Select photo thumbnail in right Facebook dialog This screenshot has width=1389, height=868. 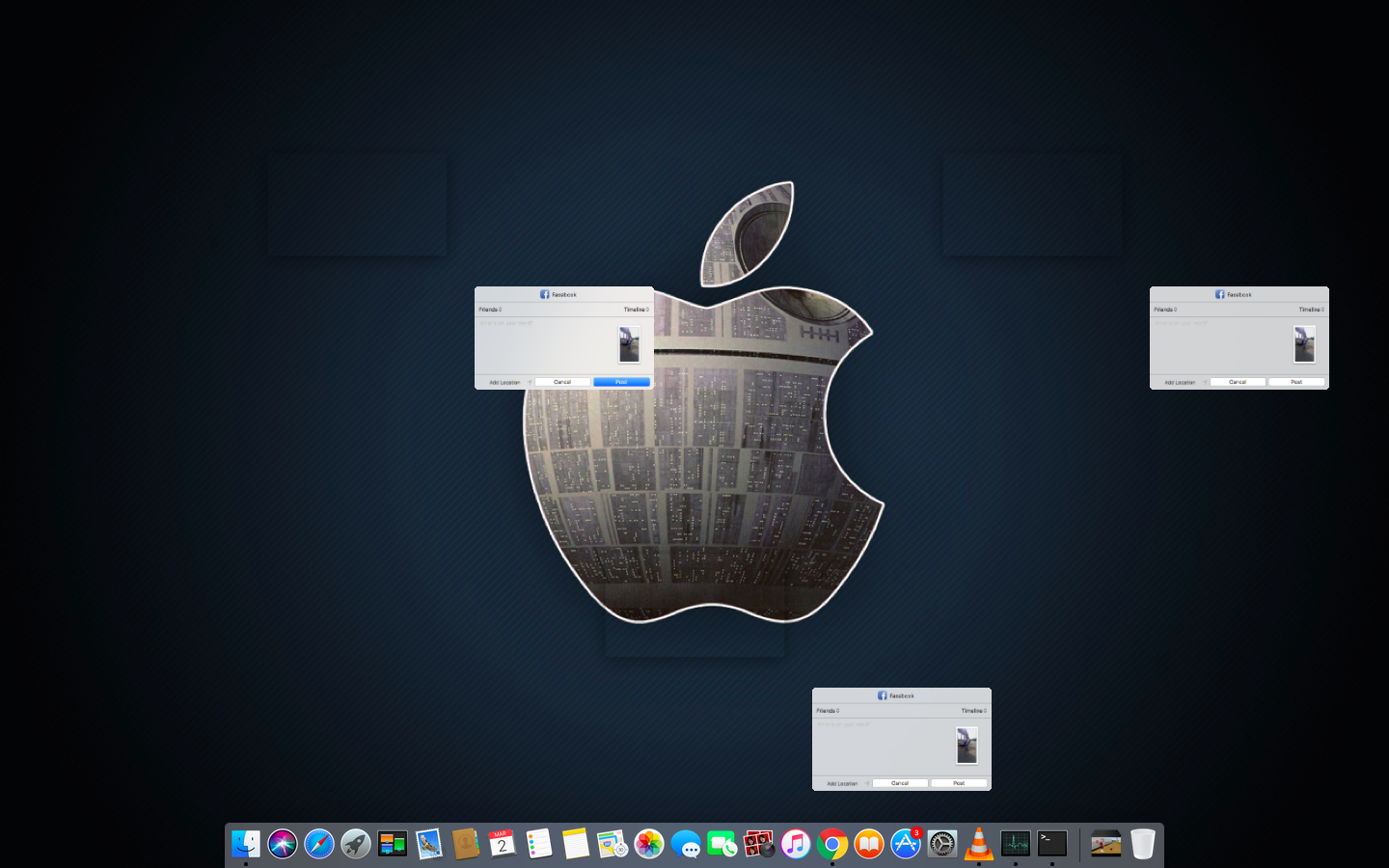pyautogui.click(x=1304, y=344)
